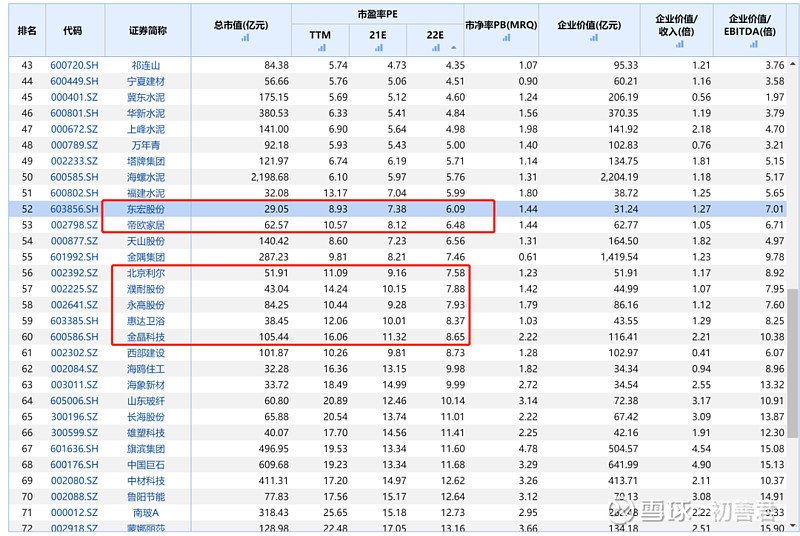Open stock code 000789.SZ
Image resolution: width=800 pixels, height=536 pixels.
[x=74, y=145]
